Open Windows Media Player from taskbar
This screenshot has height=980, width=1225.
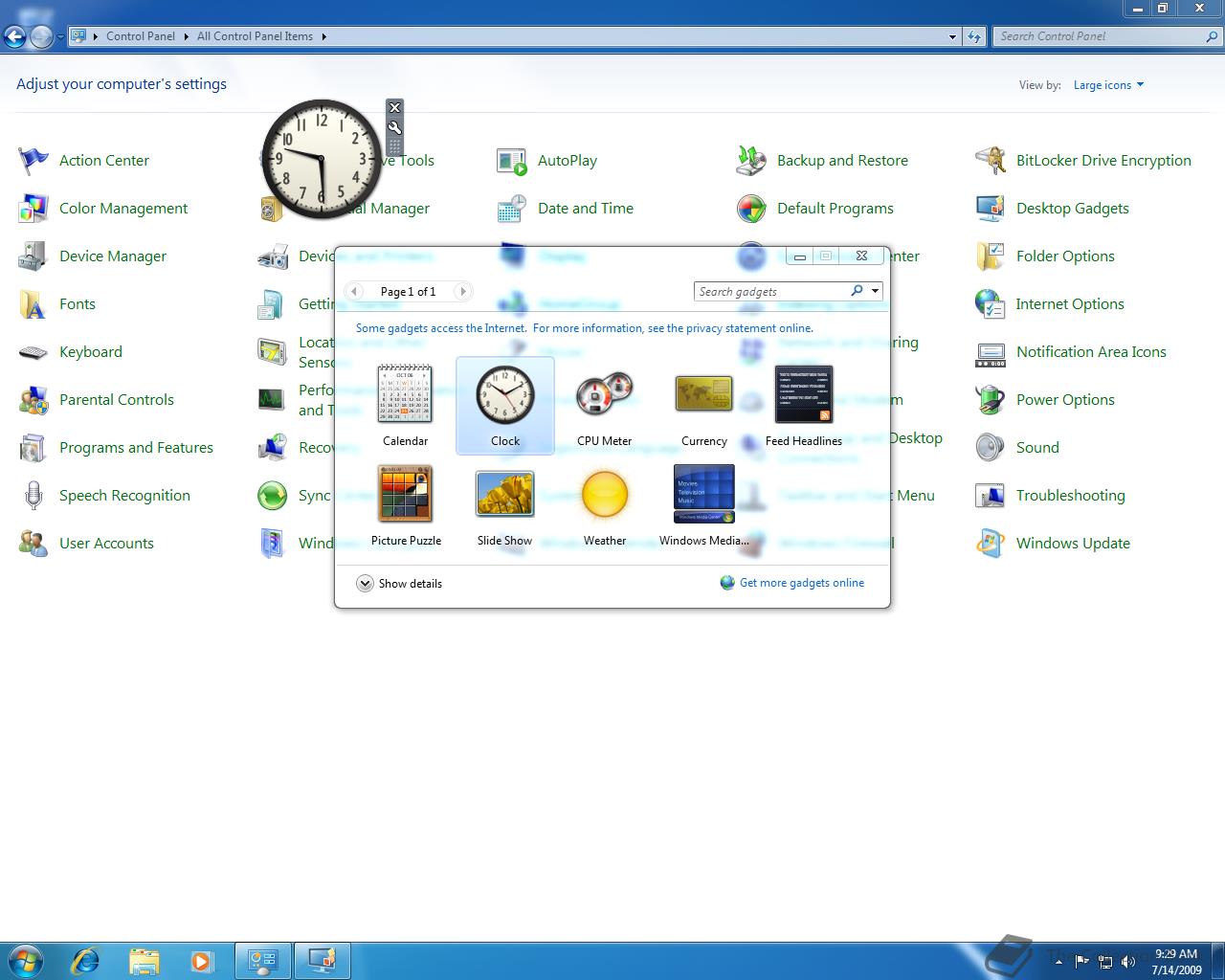coord(202,960)
